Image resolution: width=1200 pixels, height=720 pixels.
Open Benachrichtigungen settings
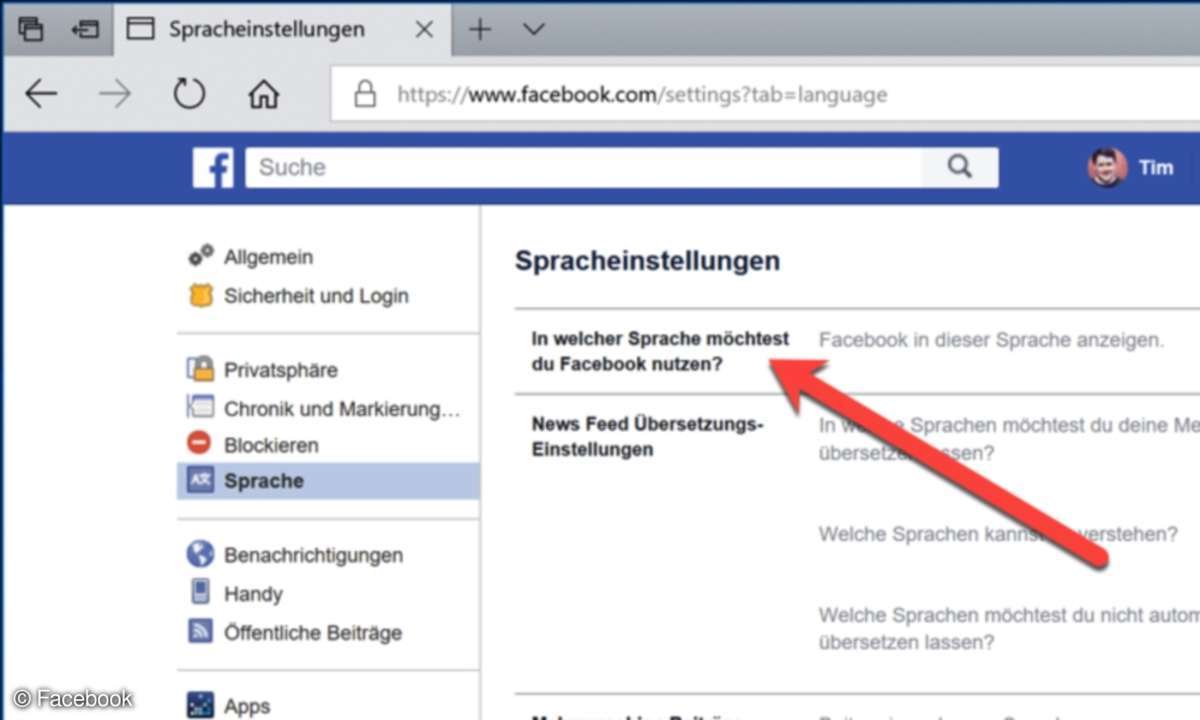[x=313, y=555]
